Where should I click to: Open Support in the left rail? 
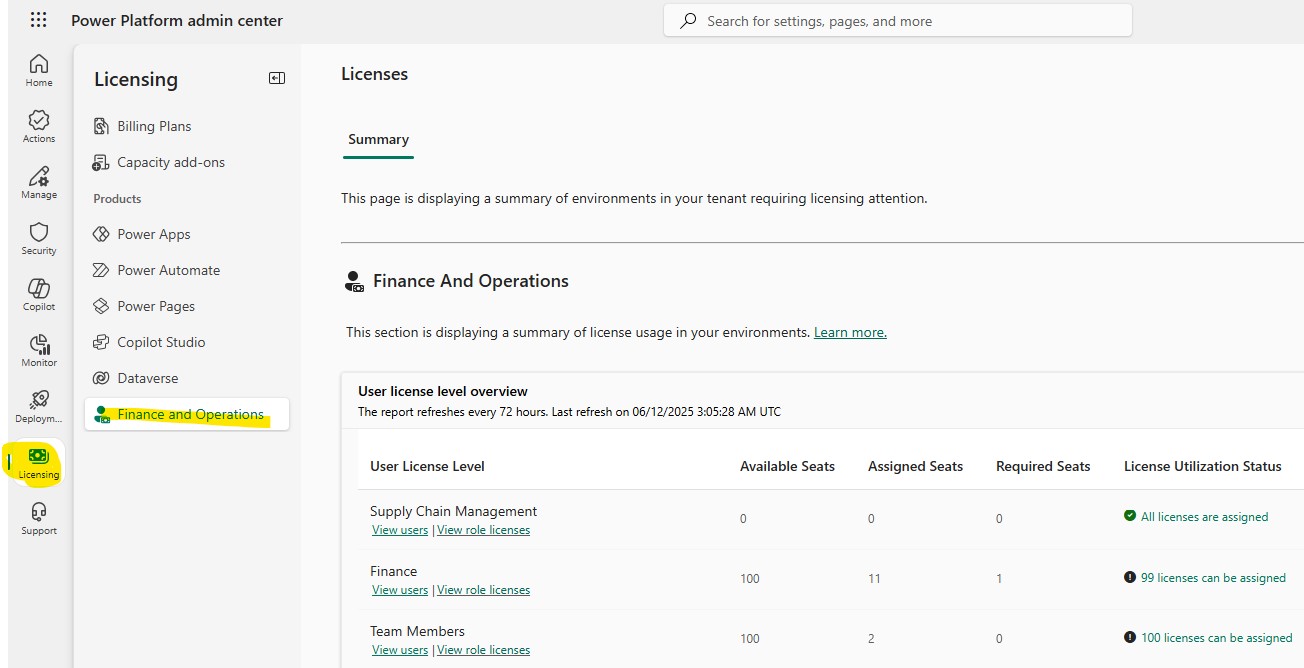pyautogui.click(x=39, y=518)
